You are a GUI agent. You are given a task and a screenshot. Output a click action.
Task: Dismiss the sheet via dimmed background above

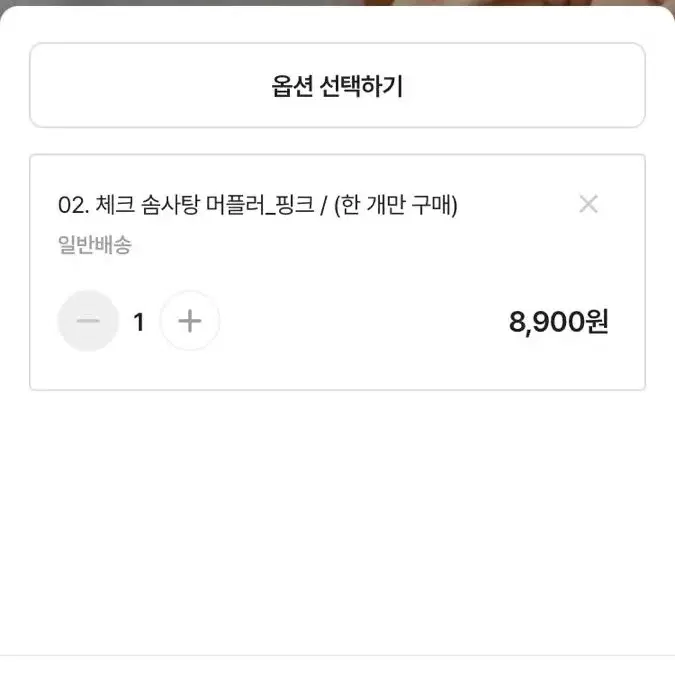click(337, 3)
